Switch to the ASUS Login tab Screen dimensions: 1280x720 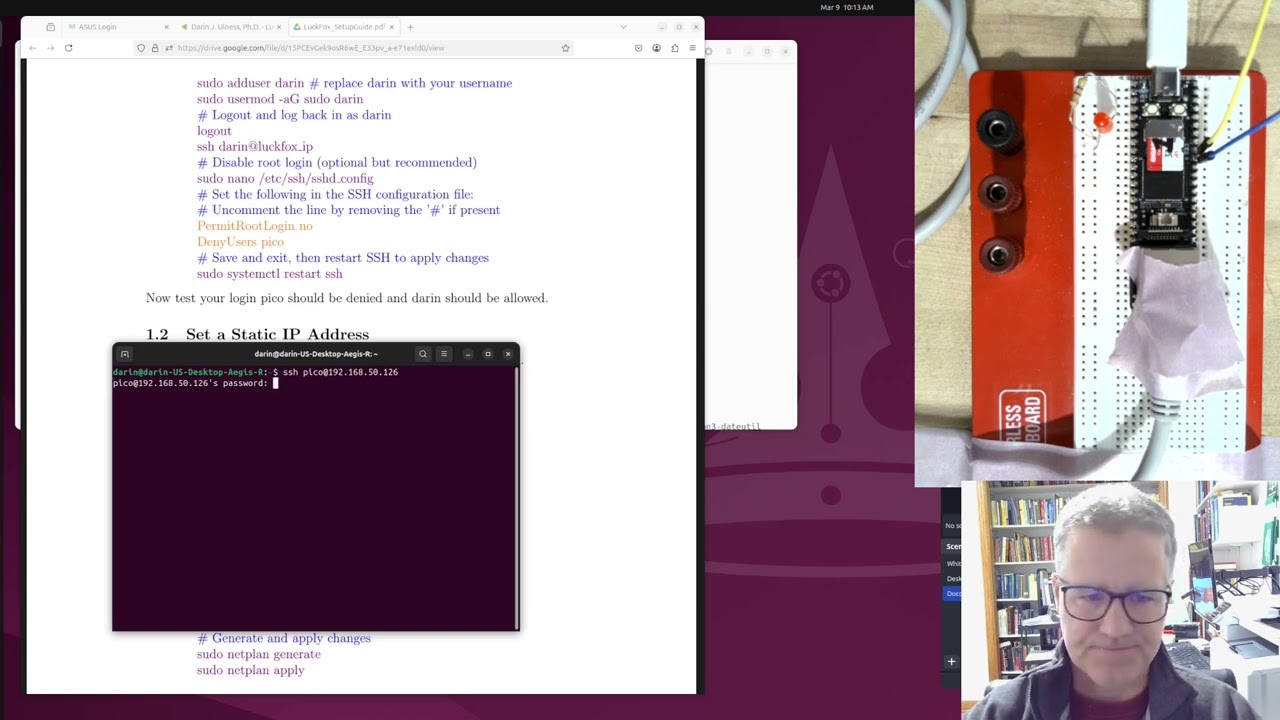pos(117,27)
